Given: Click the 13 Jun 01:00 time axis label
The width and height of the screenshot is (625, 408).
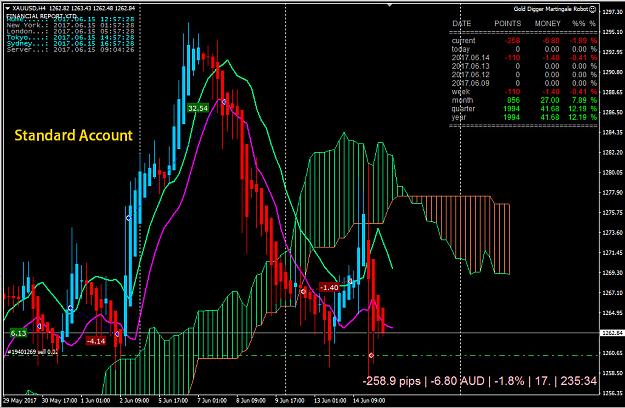Looking at the screenshot, I should click(330, 400).
